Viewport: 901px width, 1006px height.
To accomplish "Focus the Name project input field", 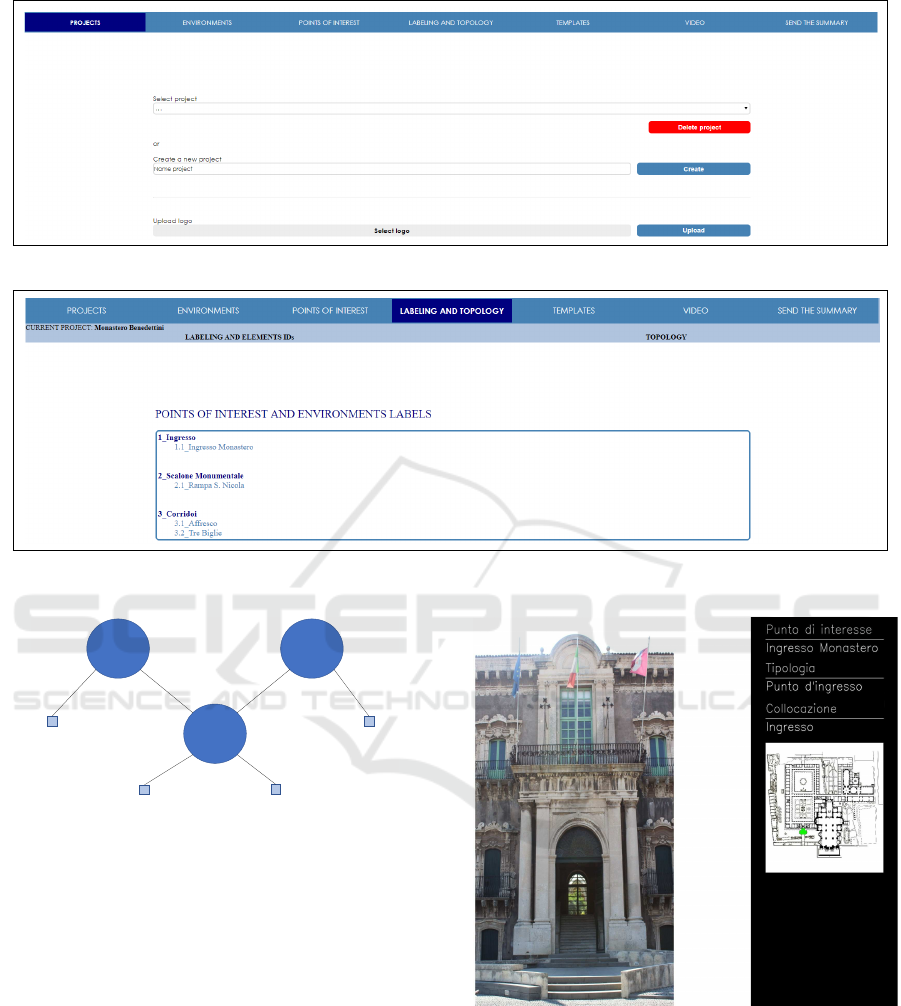I will pyautogui.click(x=391, y=169).
